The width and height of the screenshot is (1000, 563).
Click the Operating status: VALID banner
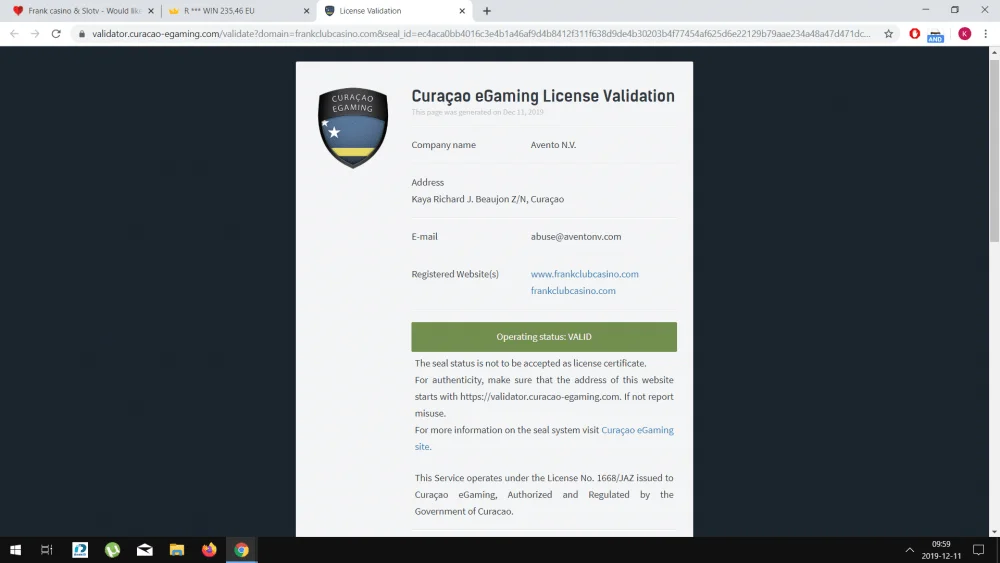pos(544,337)
